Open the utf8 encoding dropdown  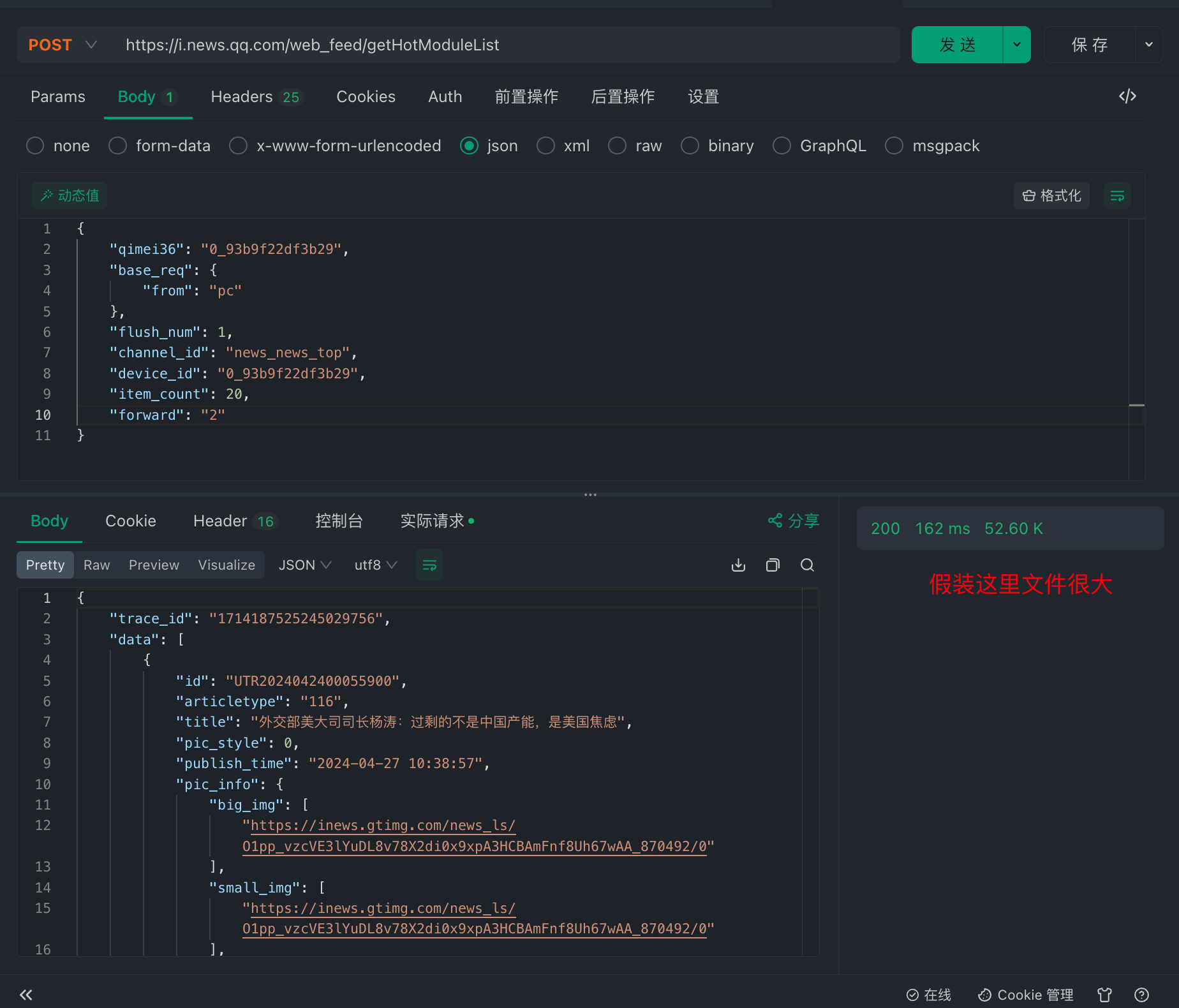coord(375,565)
